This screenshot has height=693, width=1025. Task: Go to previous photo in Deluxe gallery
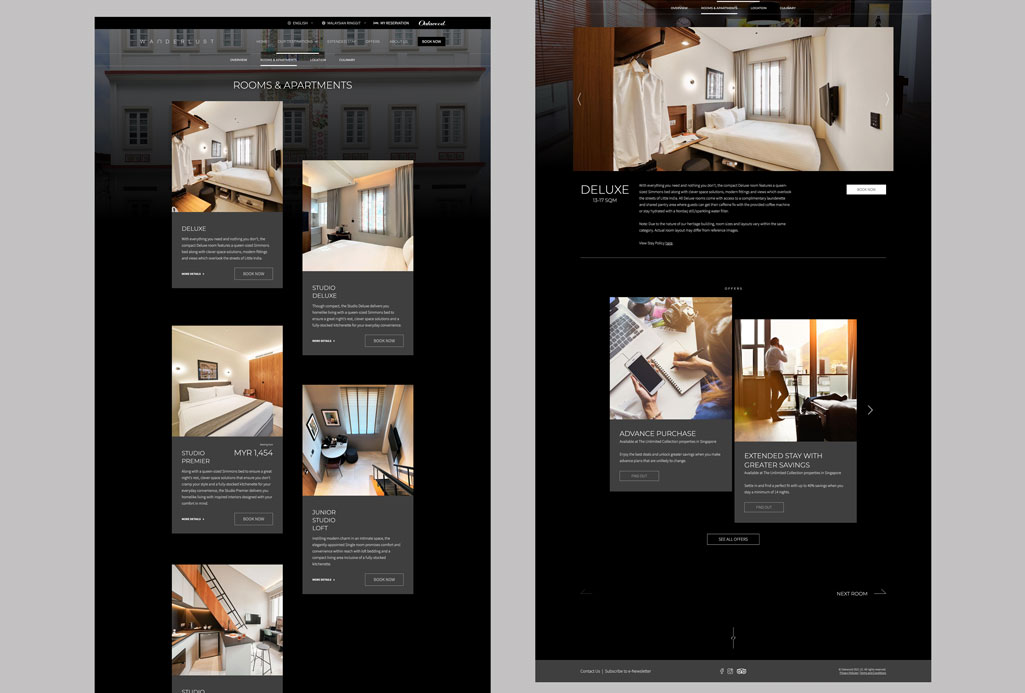(x=579, y=99)
